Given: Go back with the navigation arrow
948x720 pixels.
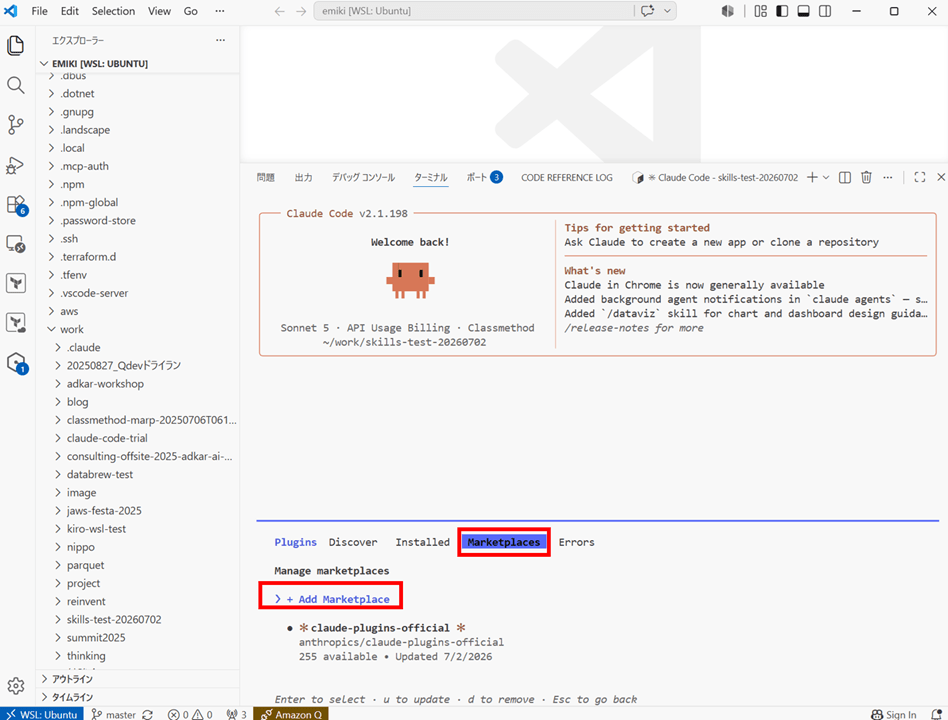Looking at the screenshot, I should (x=279, y=11).
